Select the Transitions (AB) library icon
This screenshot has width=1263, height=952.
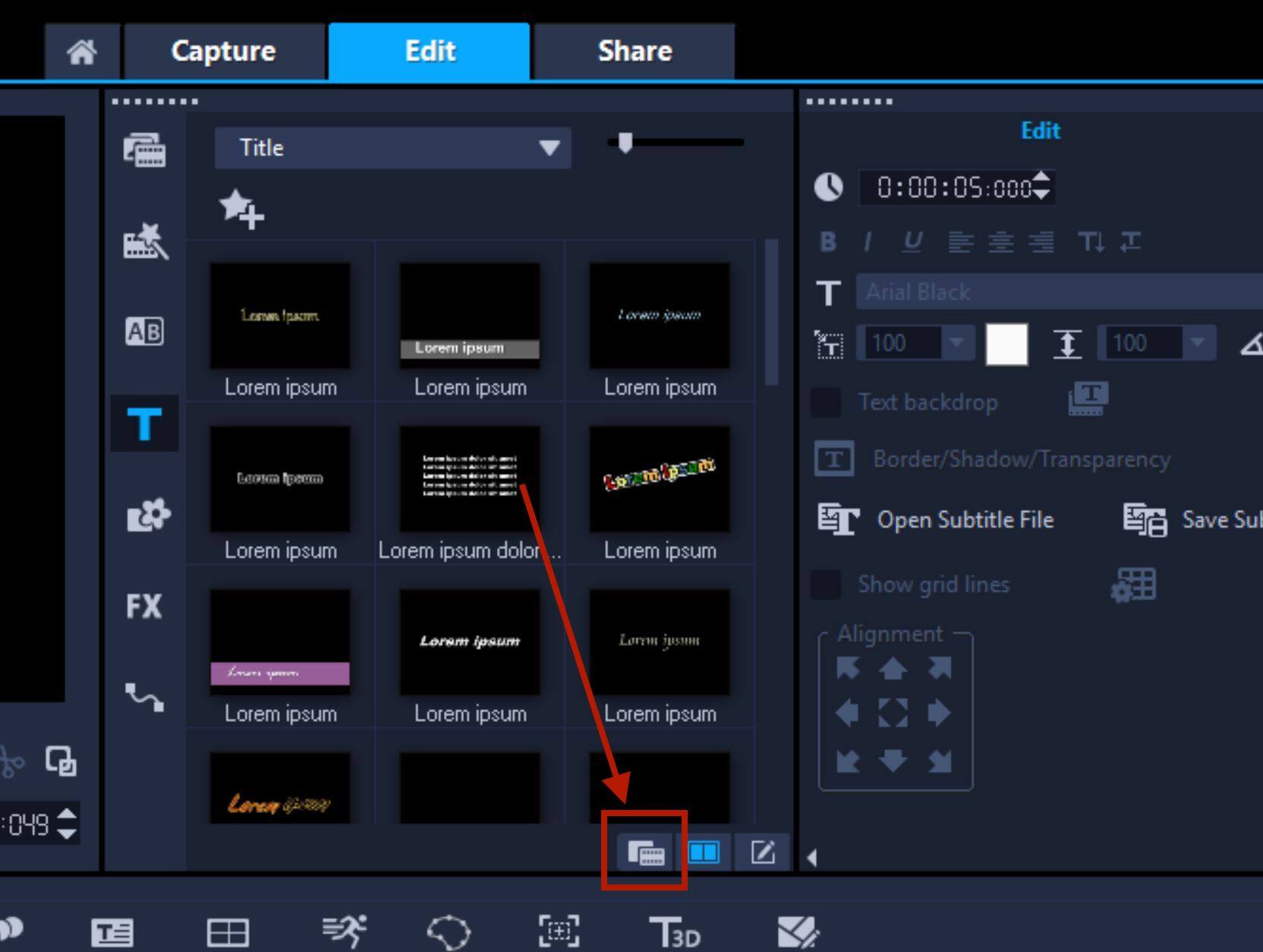[x=144, y=332]
